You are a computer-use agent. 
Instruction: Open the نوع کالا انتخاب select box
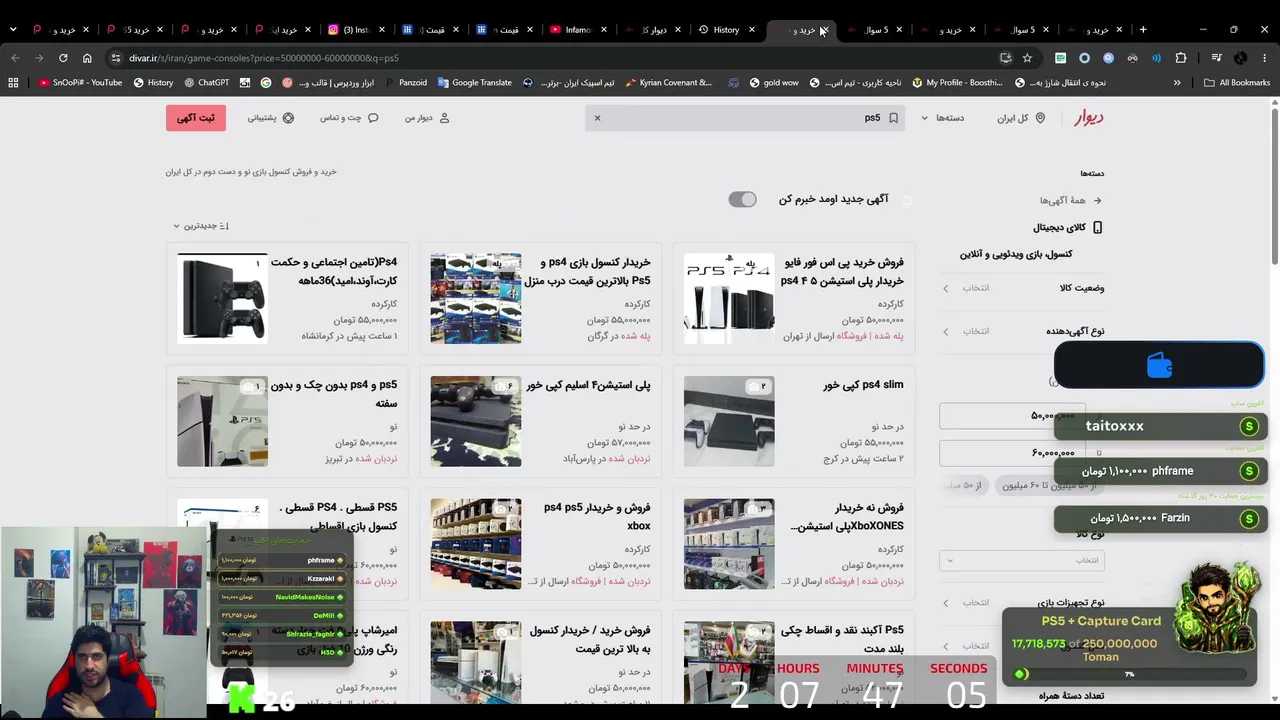1021,560
